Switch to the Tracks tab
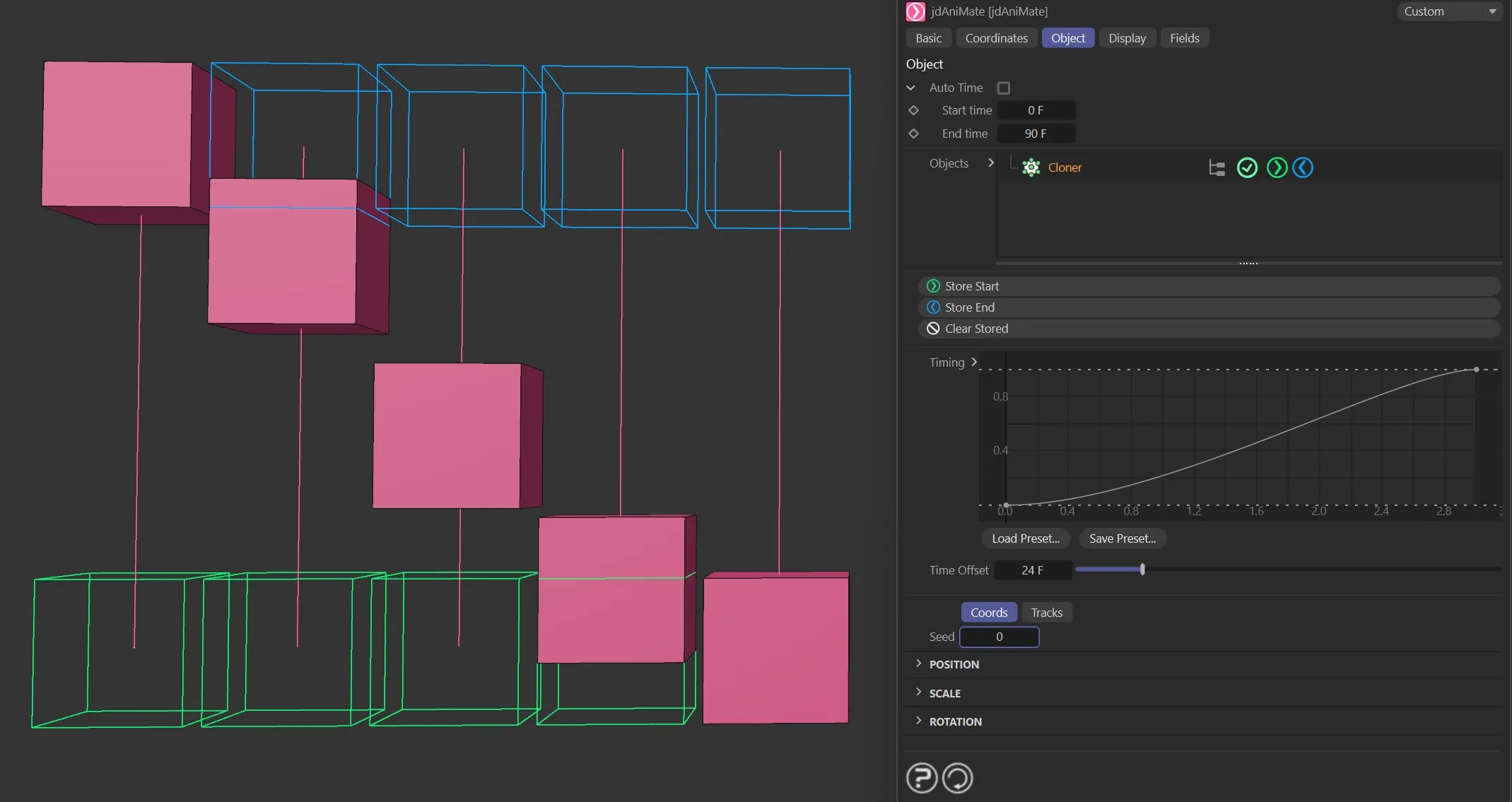This screenshot has width=1512, height=802. (1046, 612)
